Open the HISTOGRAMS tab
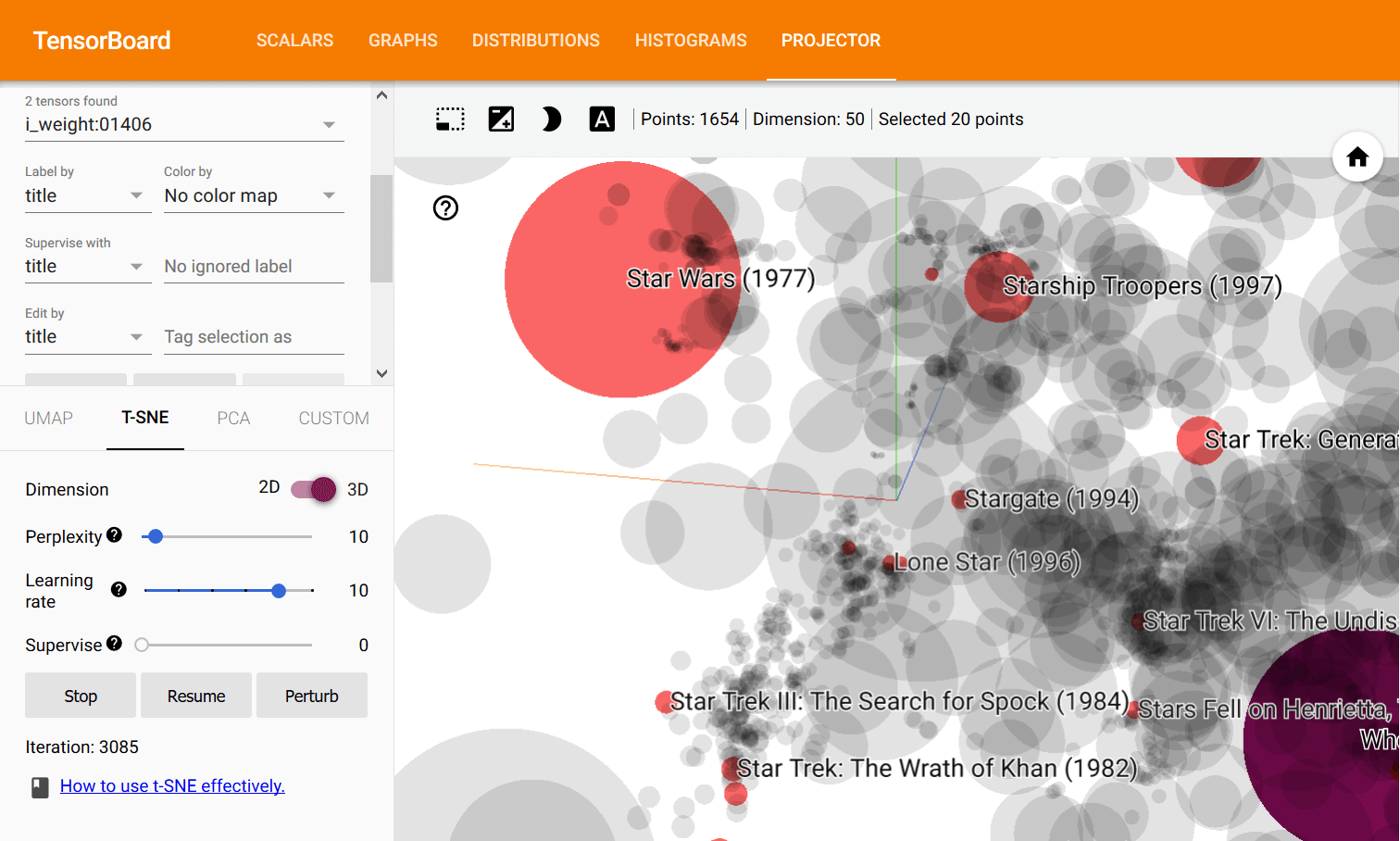The width and height of the screenshot is (1400, 841). pyautogui.click(x=691, y=41)
